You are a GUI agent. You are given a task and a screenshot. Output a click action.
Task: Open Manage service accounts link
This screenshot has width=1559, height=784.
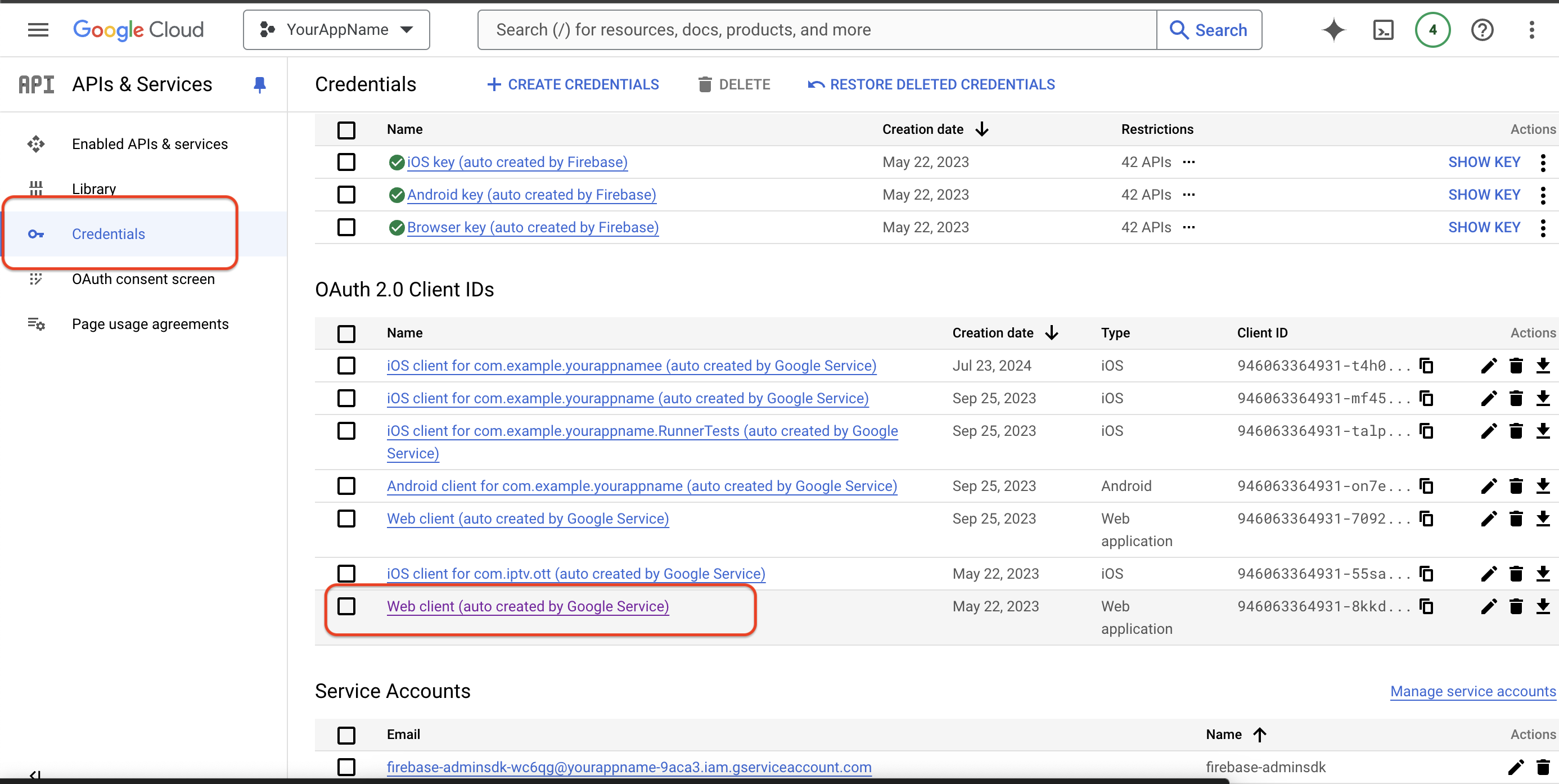(x=1472, y=691)
